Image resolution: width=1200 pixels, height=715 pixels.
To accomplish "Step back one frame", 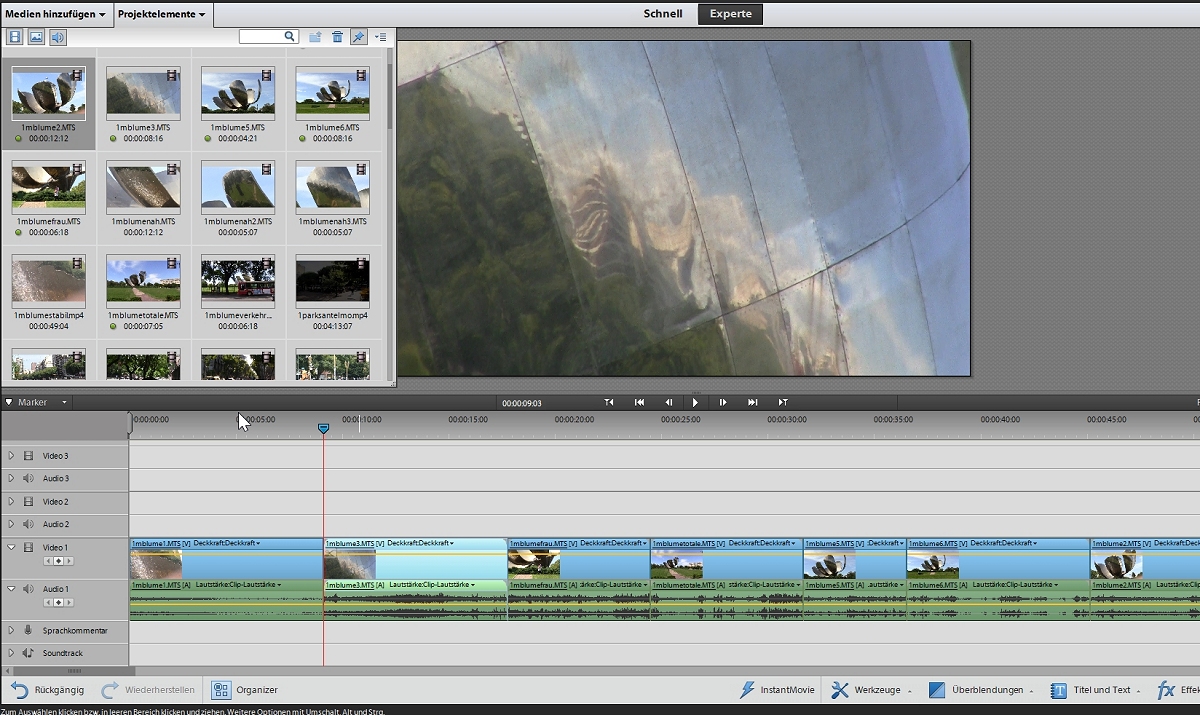I will click(669, 402).
